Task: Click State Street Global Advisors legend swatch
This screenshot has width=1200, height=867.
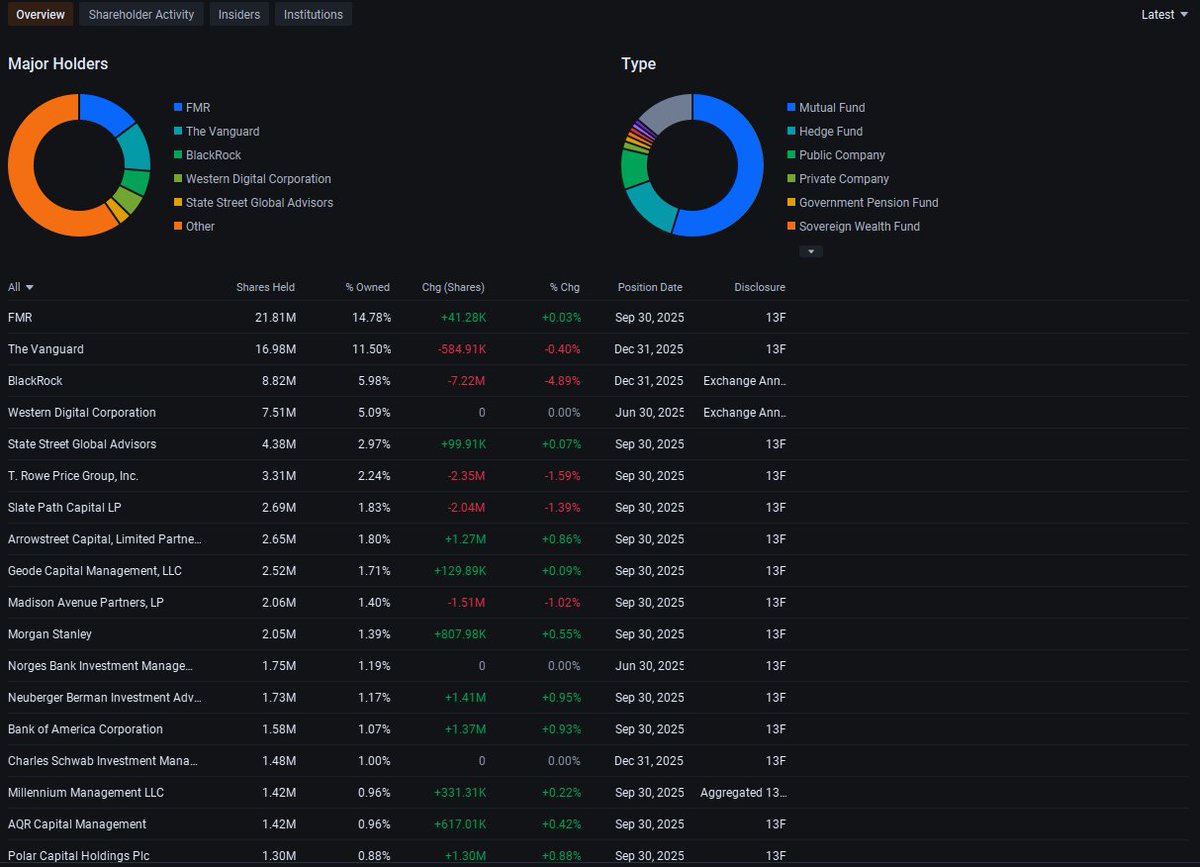Action: pyautogui.click(x=178, y=202)
